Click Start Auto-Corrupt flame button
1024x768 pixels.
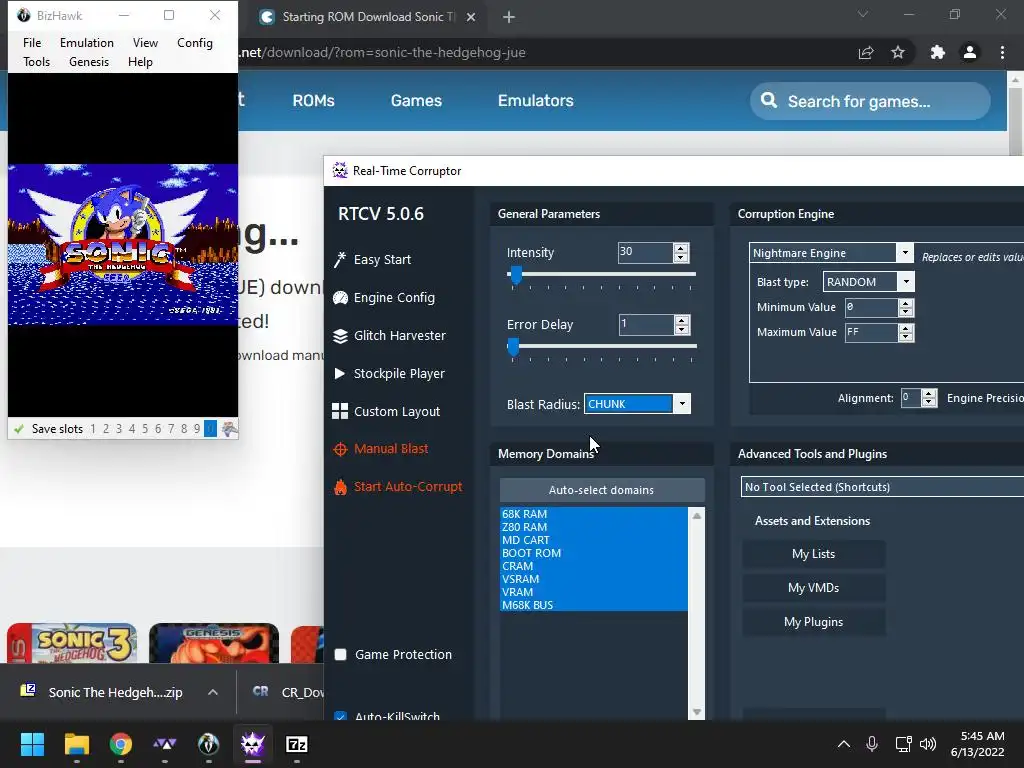click(398, 487)
